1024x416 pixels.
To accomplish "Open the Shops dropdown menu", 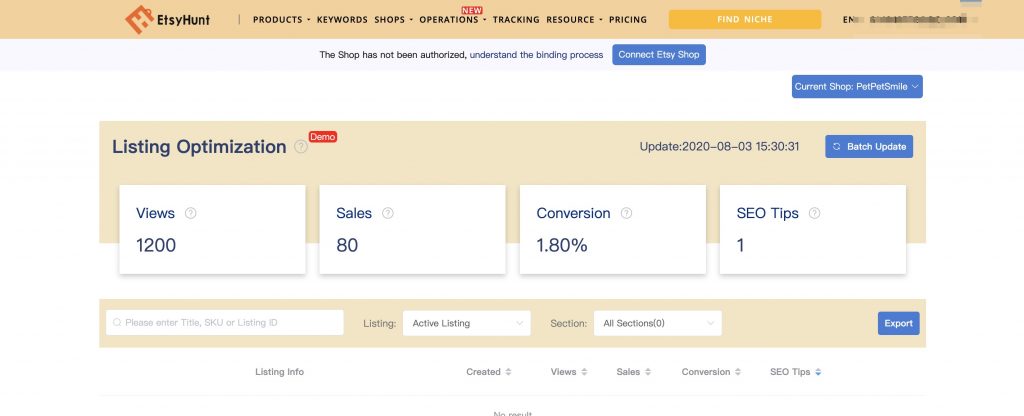I will point(394,20).
